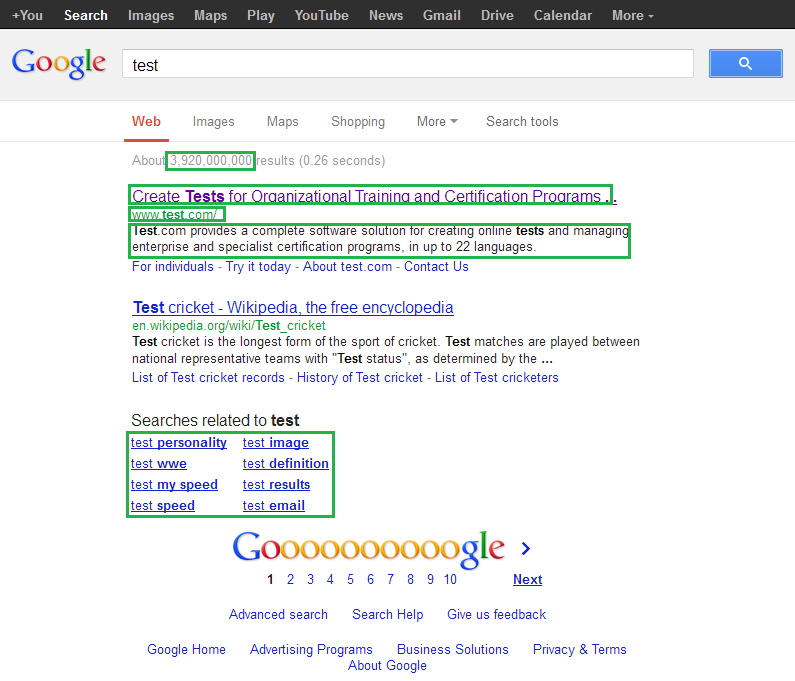Screen dimensions: 795x681
Task: Open About Google footer link
Action: pos(387,666)
